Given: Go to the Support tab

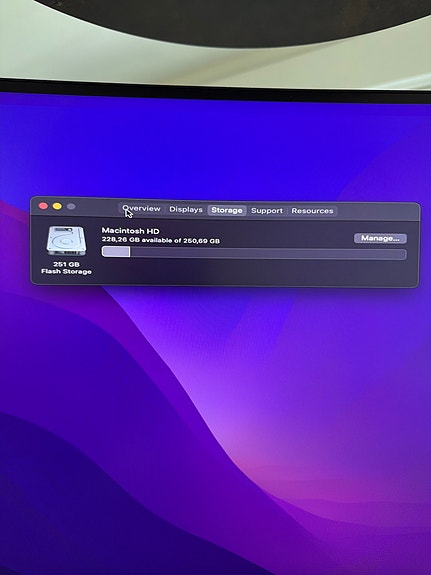Looking at the screenshot, I should click(x=267, y=210).
